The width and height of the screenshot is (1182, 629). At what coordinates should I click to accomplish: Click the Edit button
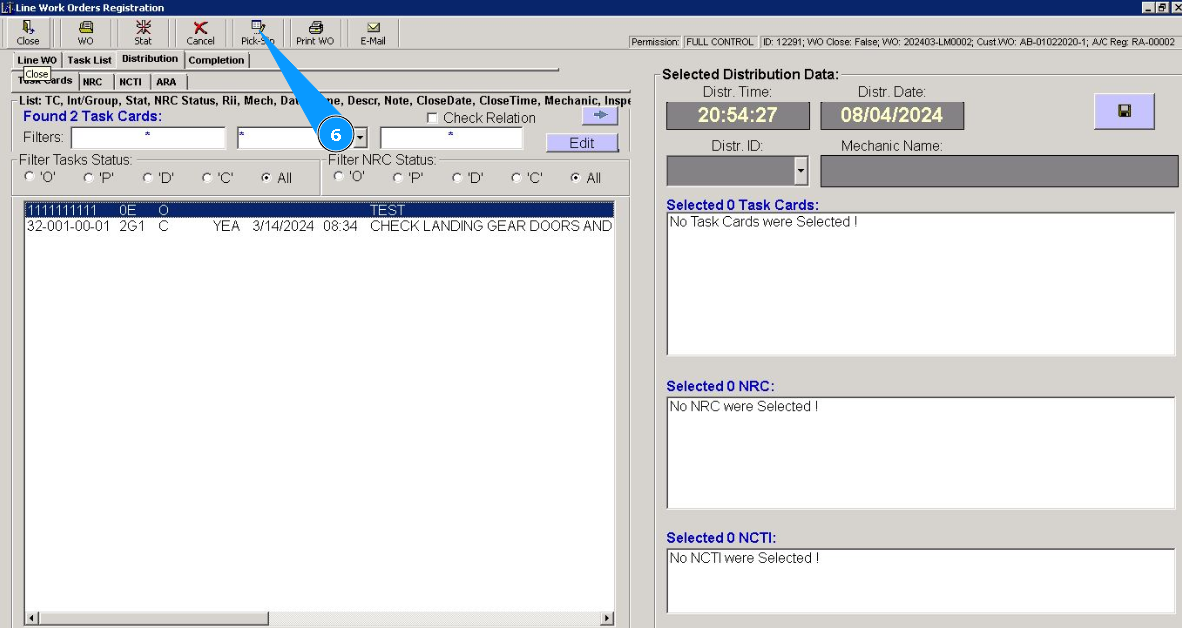pyautogui.click(x=582, y=143)
